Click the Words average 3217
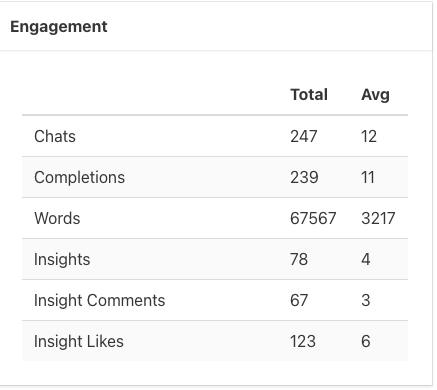The width and height of the screenshot is (437, 390). click(378, 218)
